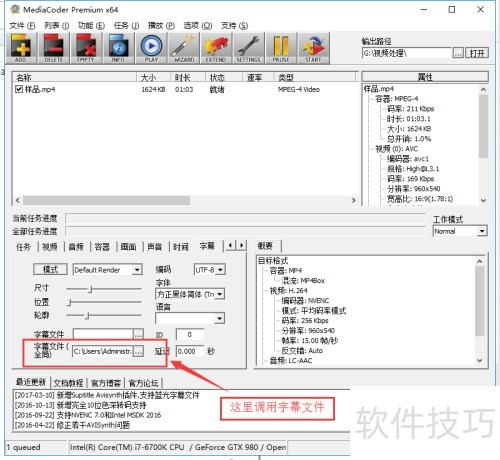The width and height of the screenshot is (500, 460).
Task: Open the 编码 UTF-8 dropdown
Action: click(210, 270)
